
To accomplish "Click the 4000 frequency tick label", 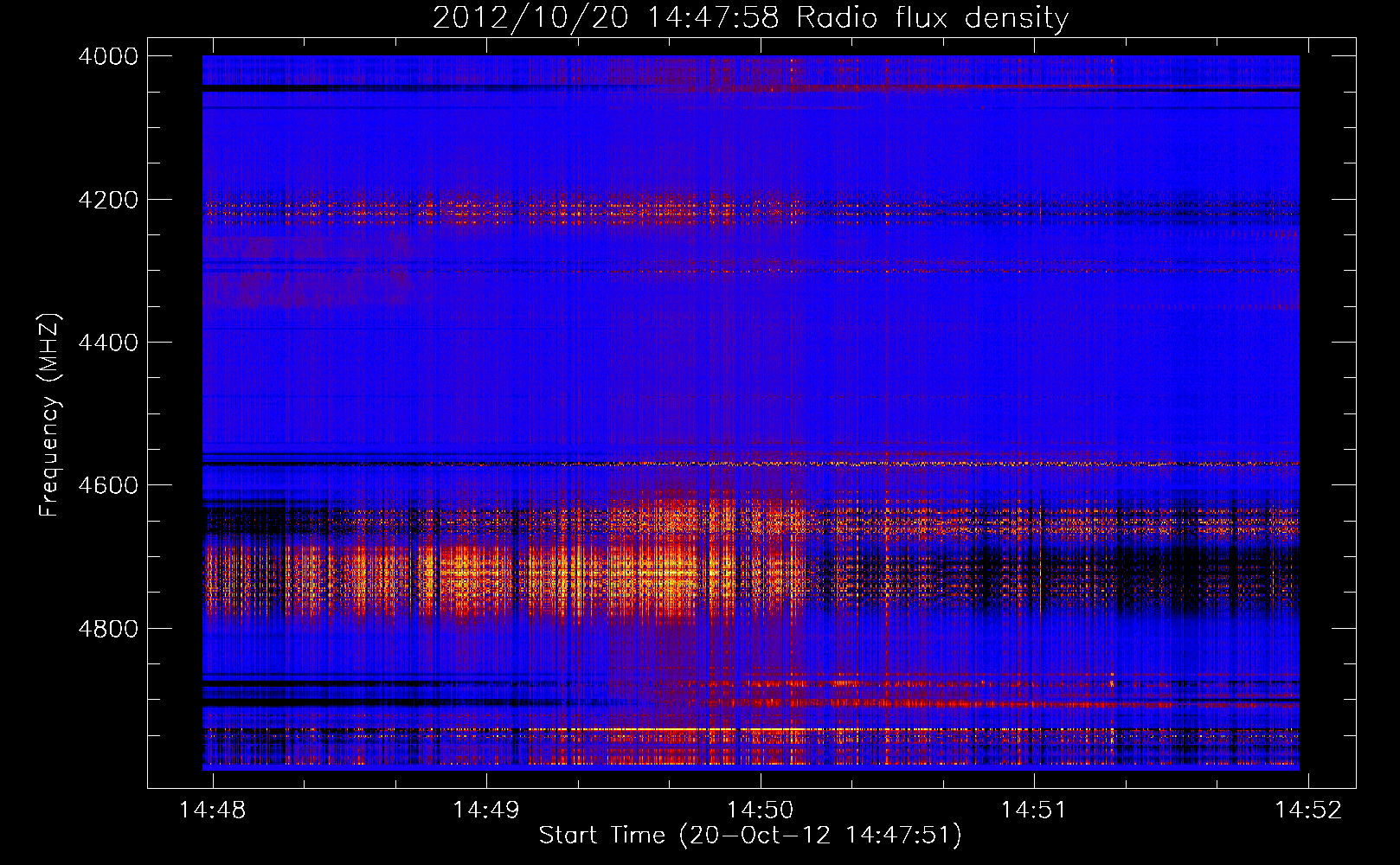I will click(x=108, y=56).
